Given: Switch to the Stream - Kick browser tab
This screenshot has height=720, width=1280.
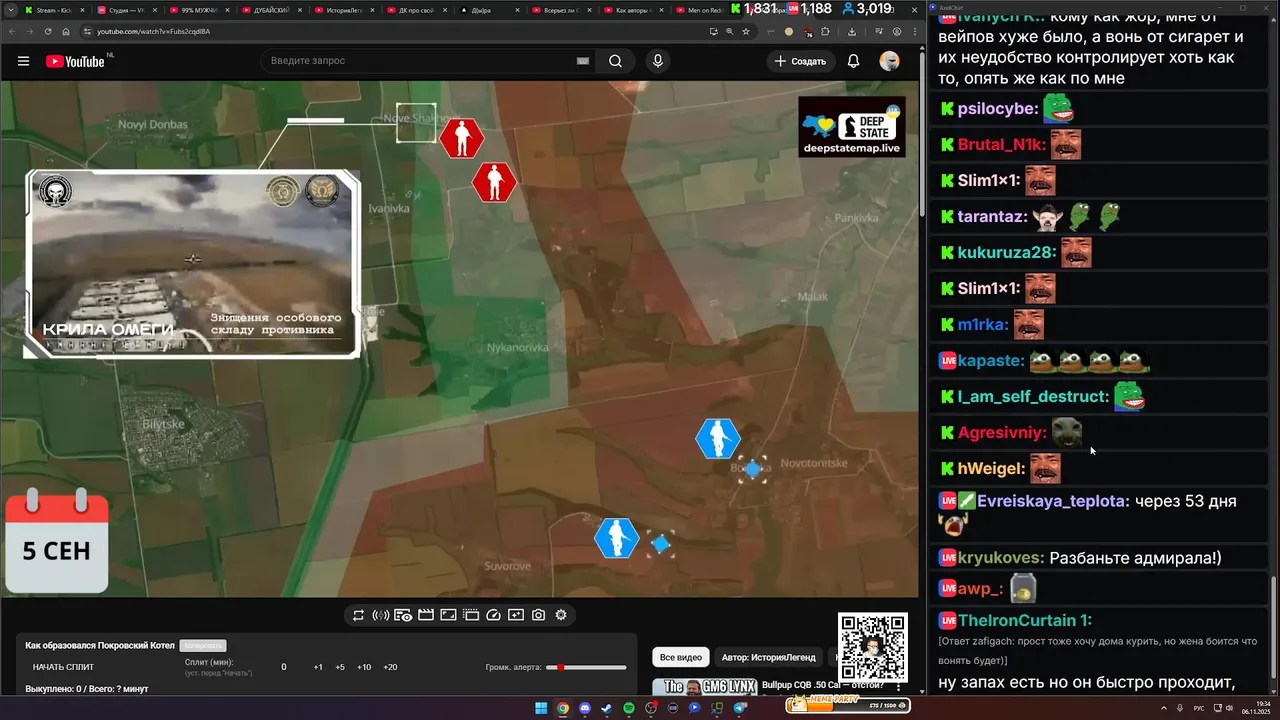Looking at the screenshot, I should (x=55, y=10).
